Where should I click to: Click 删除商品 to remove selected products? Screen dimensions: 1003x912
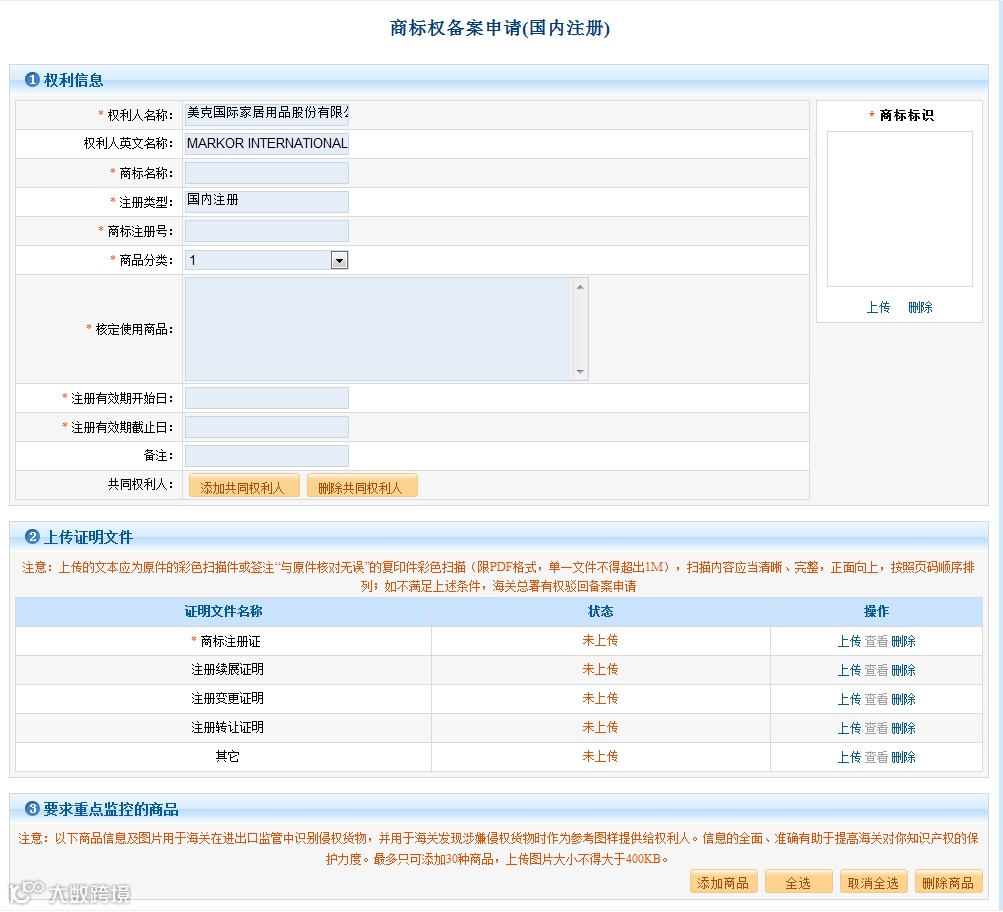coord(948,882)
